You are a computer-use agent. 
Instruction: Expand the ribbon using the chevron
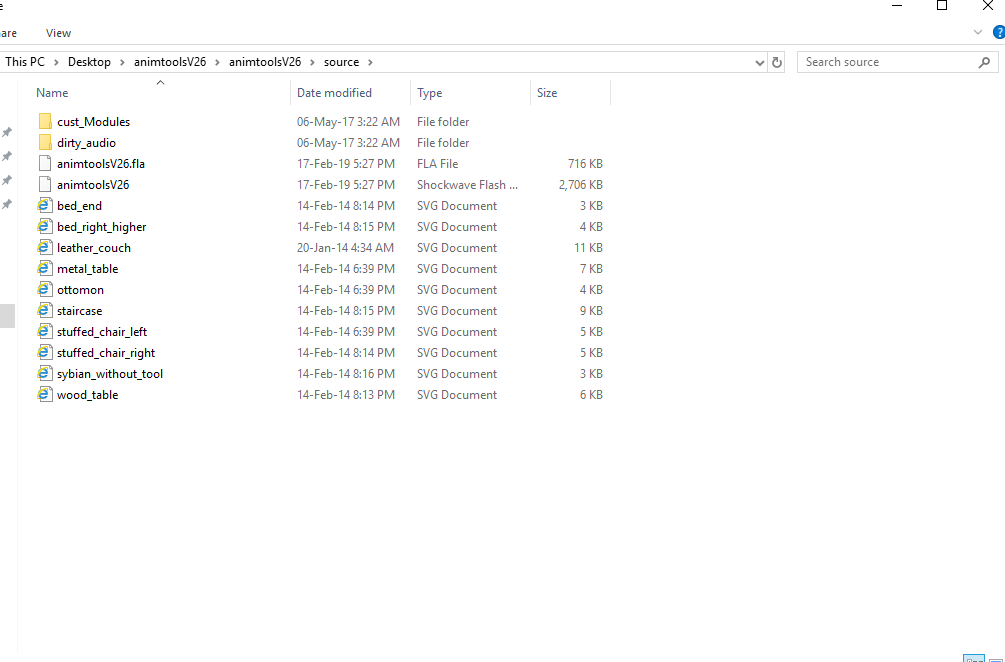[x=979, y=33]
